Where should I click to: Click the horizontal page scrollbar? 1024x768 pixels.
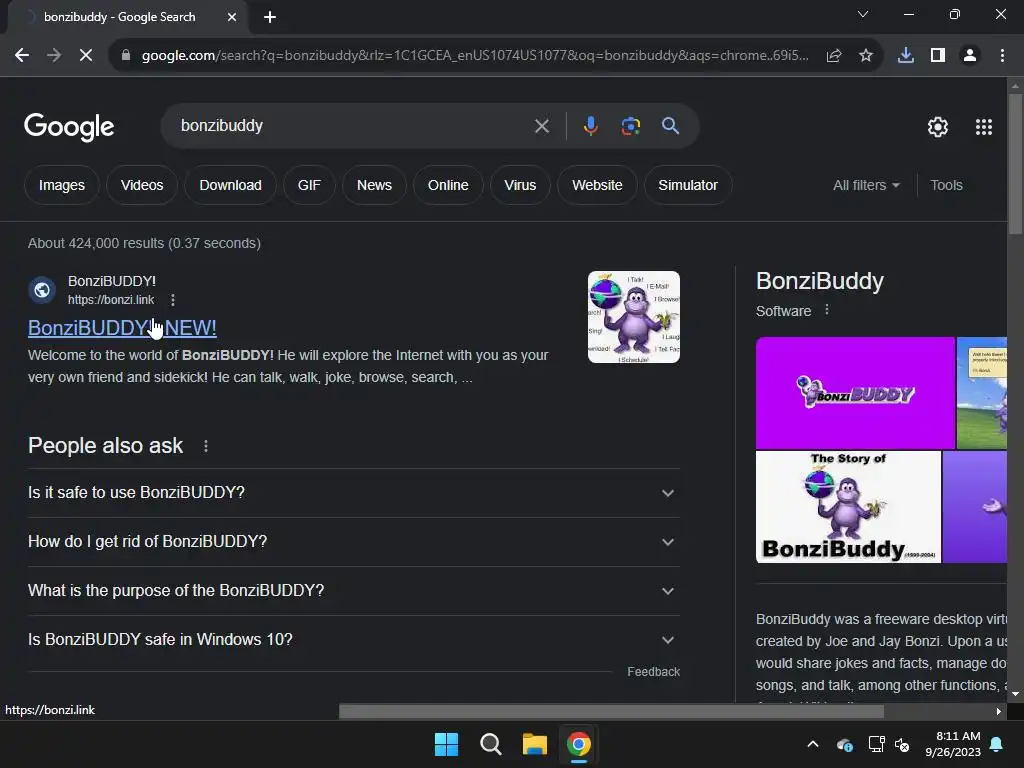click(611, 711)
